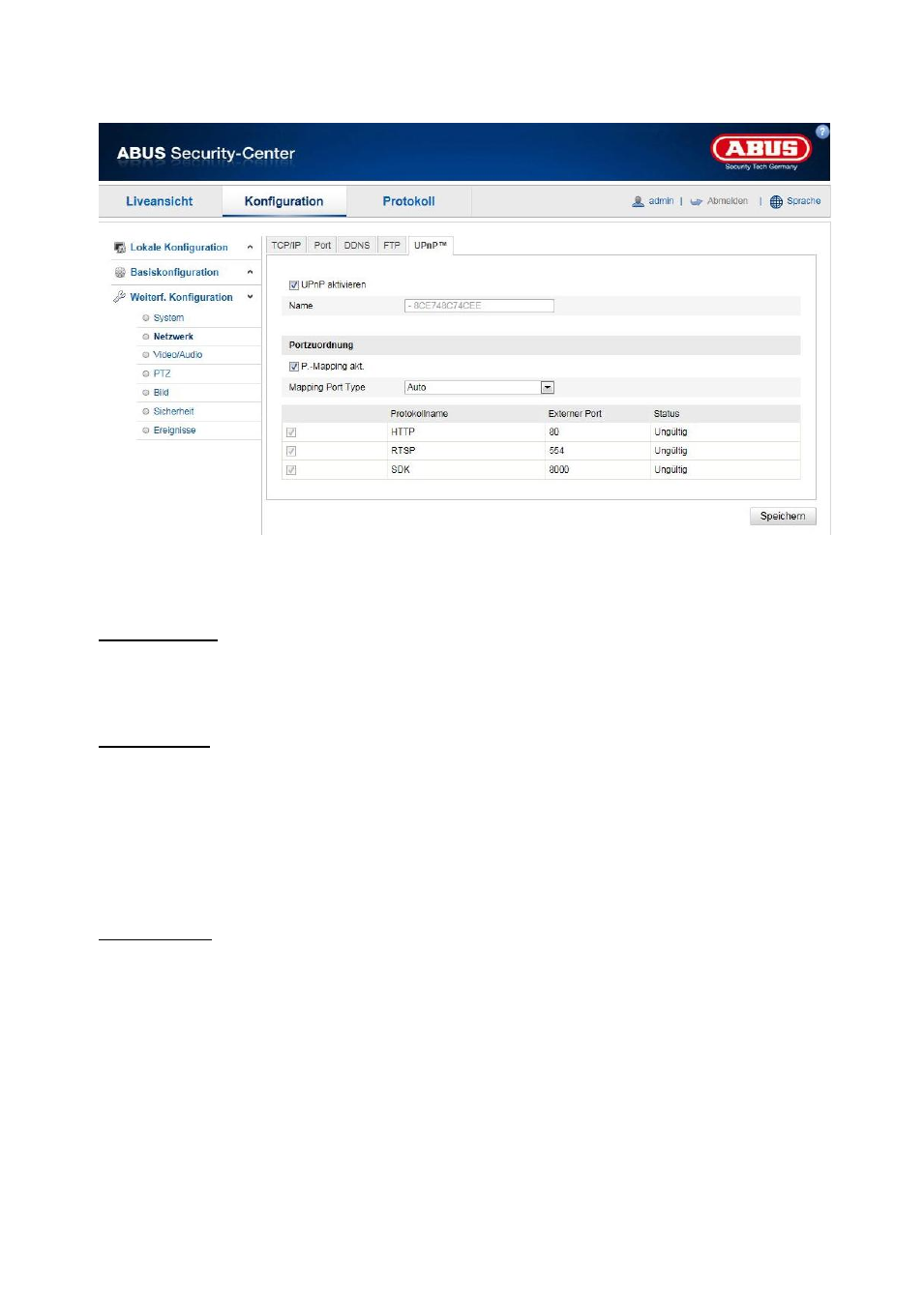
Task: Click external port value 554
Action: coord(556,451)
